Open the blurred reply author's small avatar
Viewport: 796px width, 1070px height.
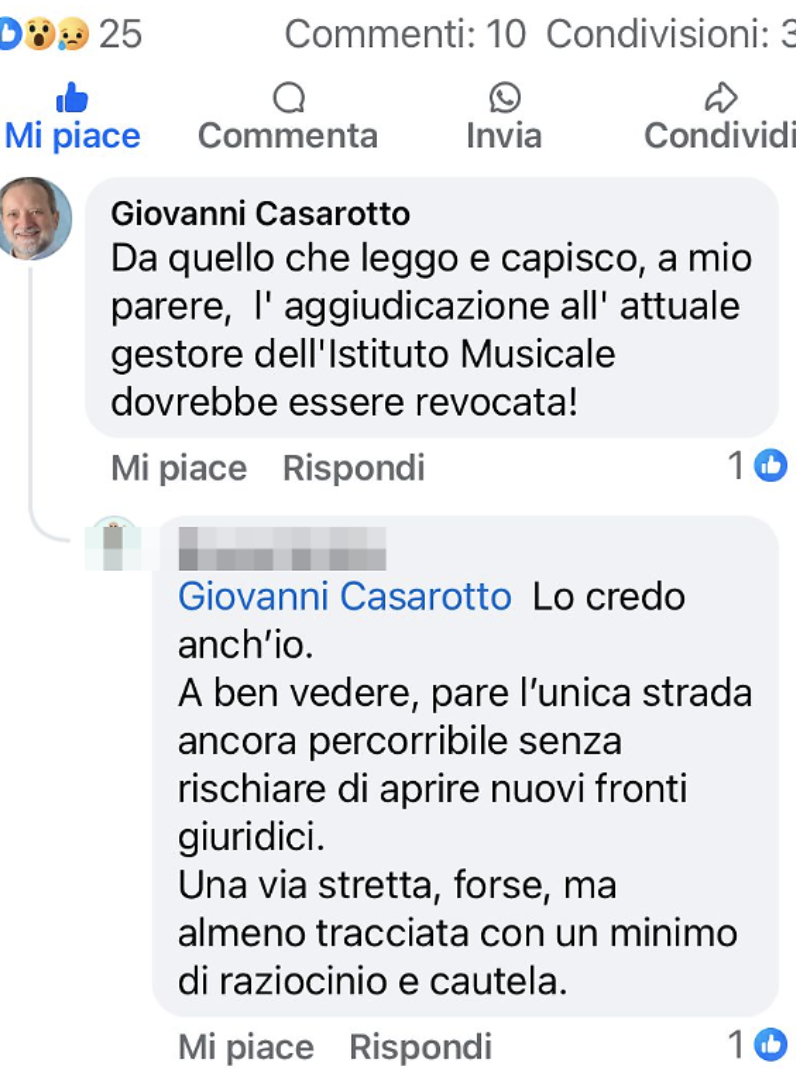click(x=114, y=544)
